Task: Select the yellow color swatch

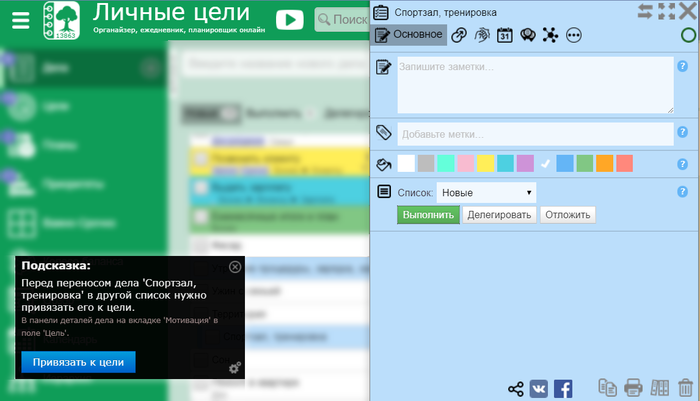Action: coord(485,163)
